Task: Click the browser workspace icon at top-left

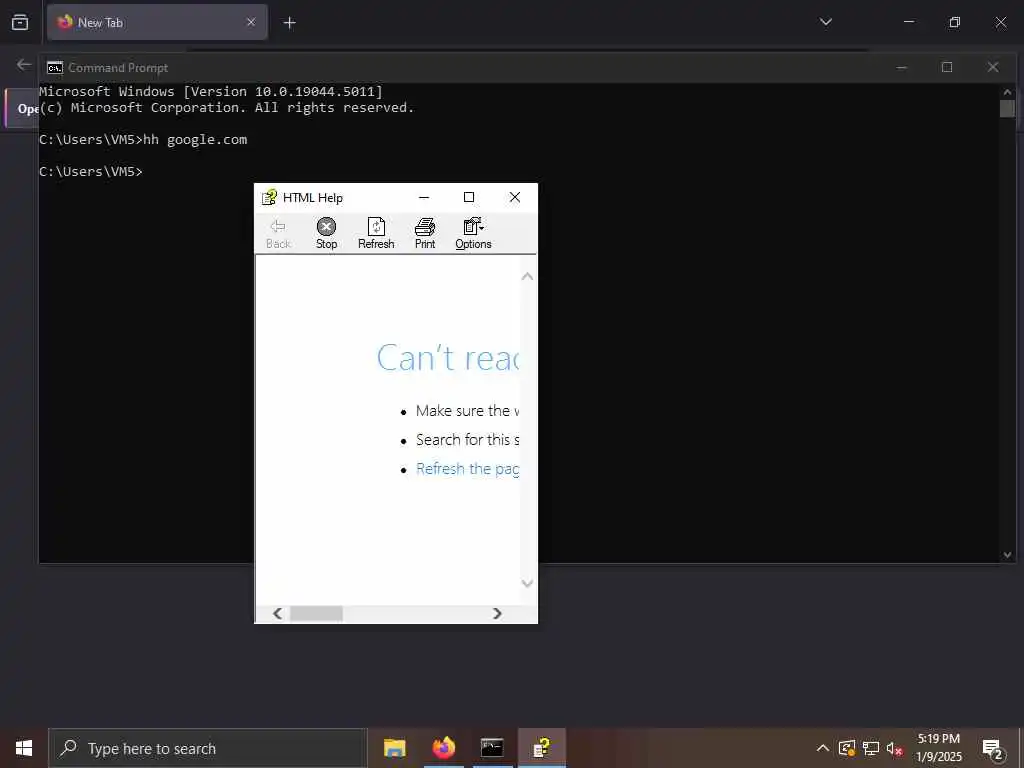Action: coord(20,22)
